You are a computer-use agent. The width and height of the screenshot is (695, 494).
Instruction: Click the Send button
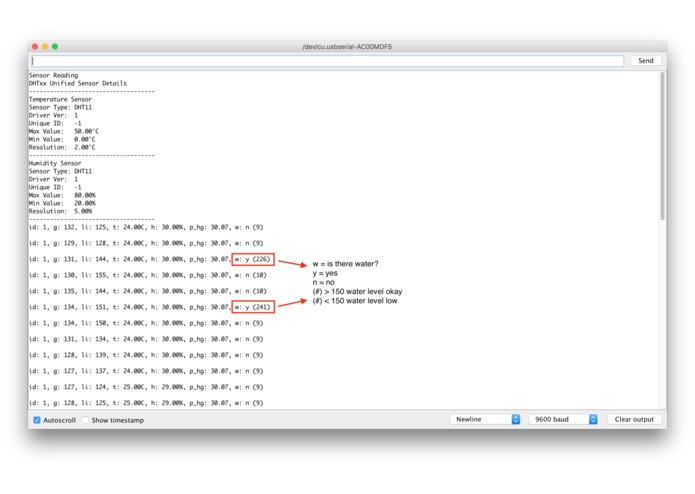coord(645,61)
